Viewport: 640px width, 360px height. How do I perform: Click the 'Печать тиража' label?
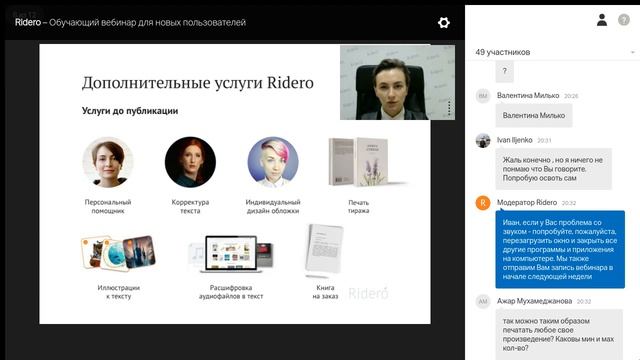358,207
